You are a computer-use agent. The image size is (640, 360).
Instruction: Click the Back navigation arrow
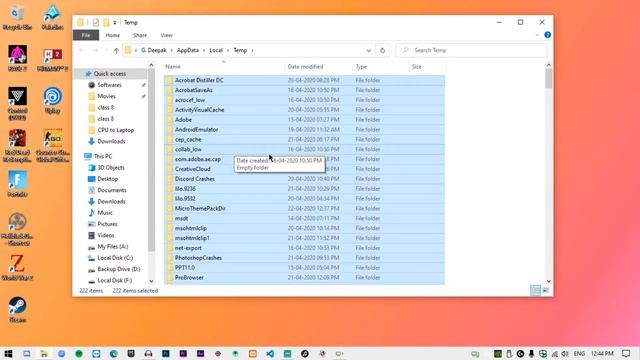82,50
